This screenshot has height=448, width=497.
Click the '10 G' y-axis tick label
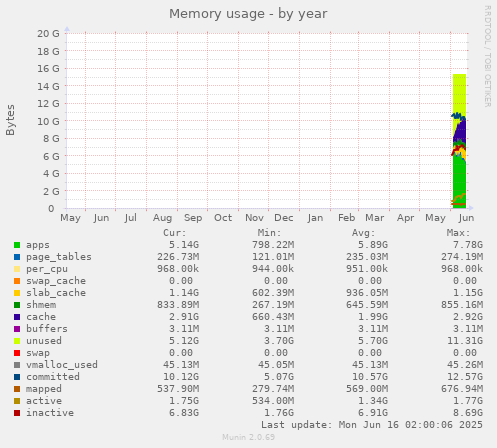48,121
